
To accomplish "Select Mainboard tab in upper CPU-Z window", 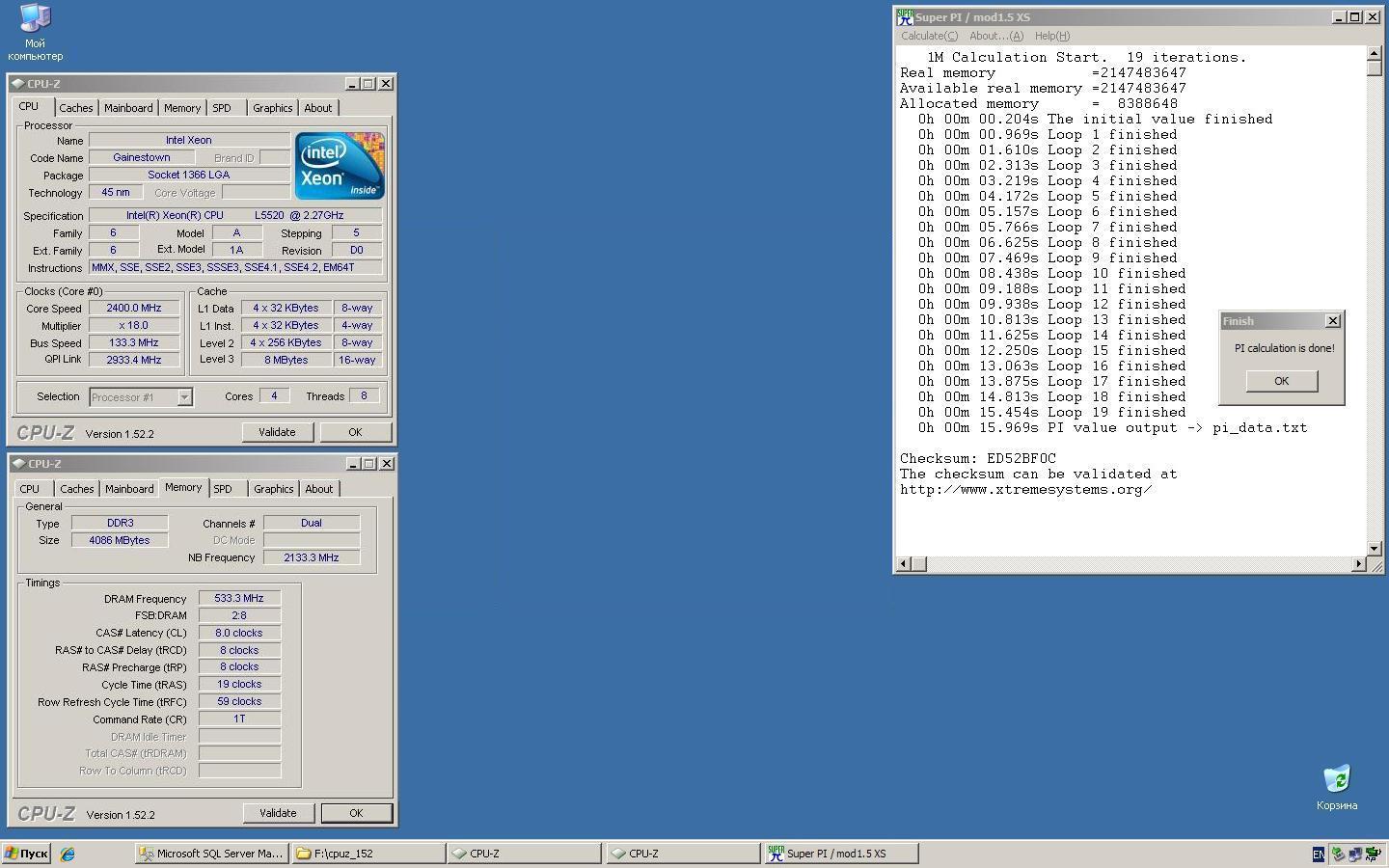I will tap(128, 108).
